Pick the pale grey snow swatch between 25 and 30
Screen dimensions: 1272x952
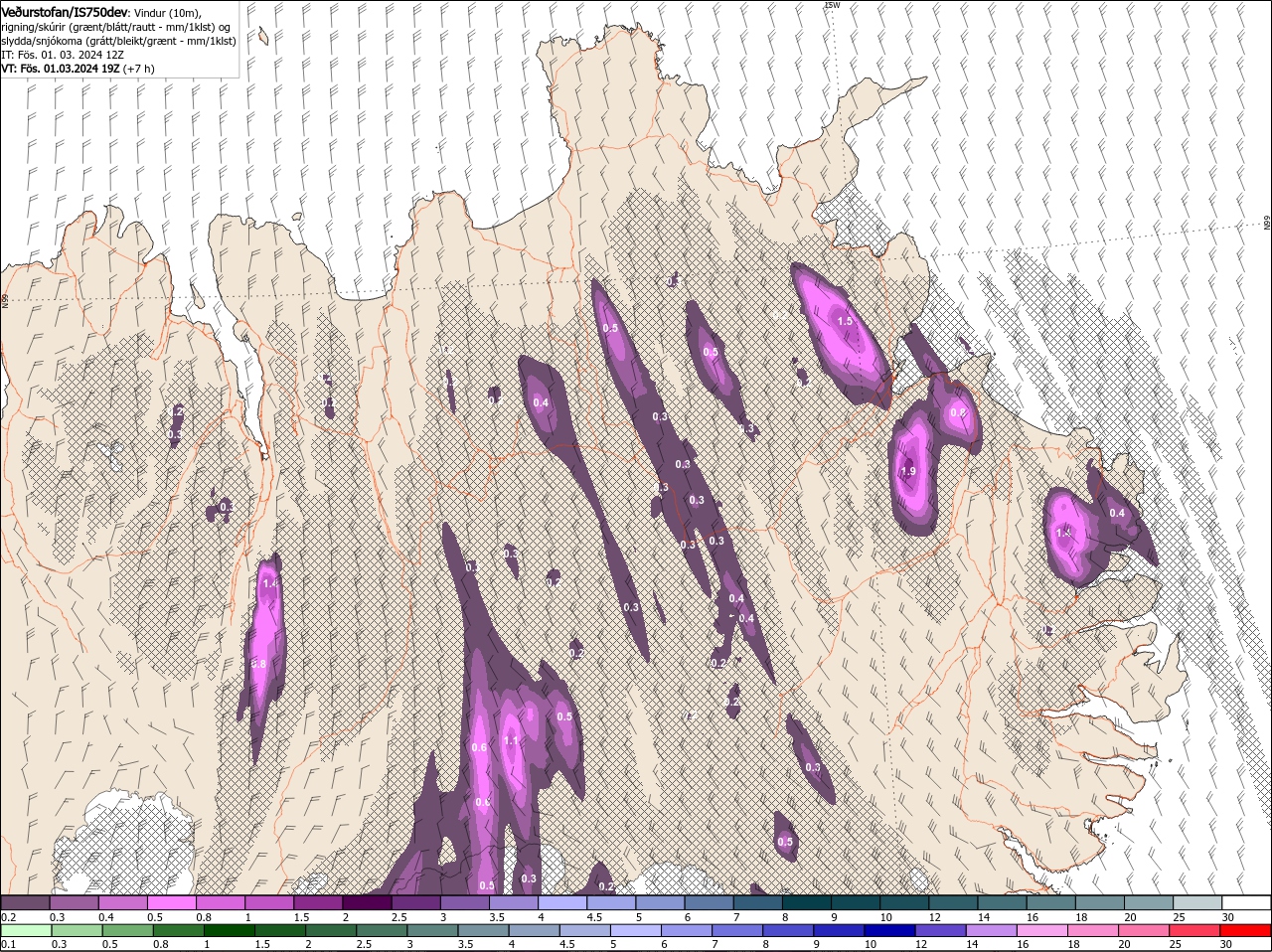1198,903
